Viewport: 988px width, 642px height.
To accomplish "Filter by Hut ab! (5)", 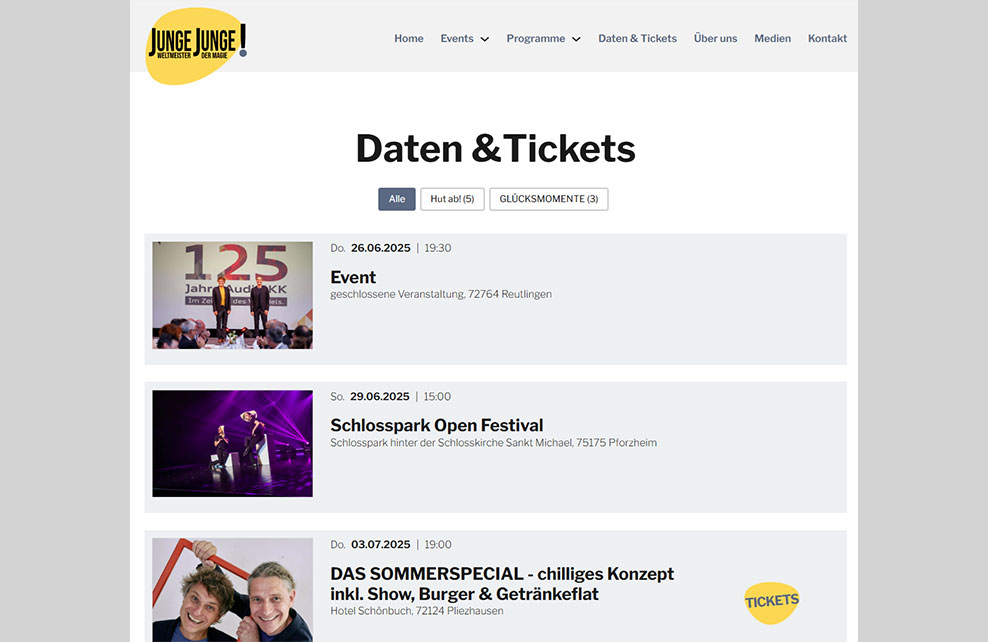I will 452,199.
